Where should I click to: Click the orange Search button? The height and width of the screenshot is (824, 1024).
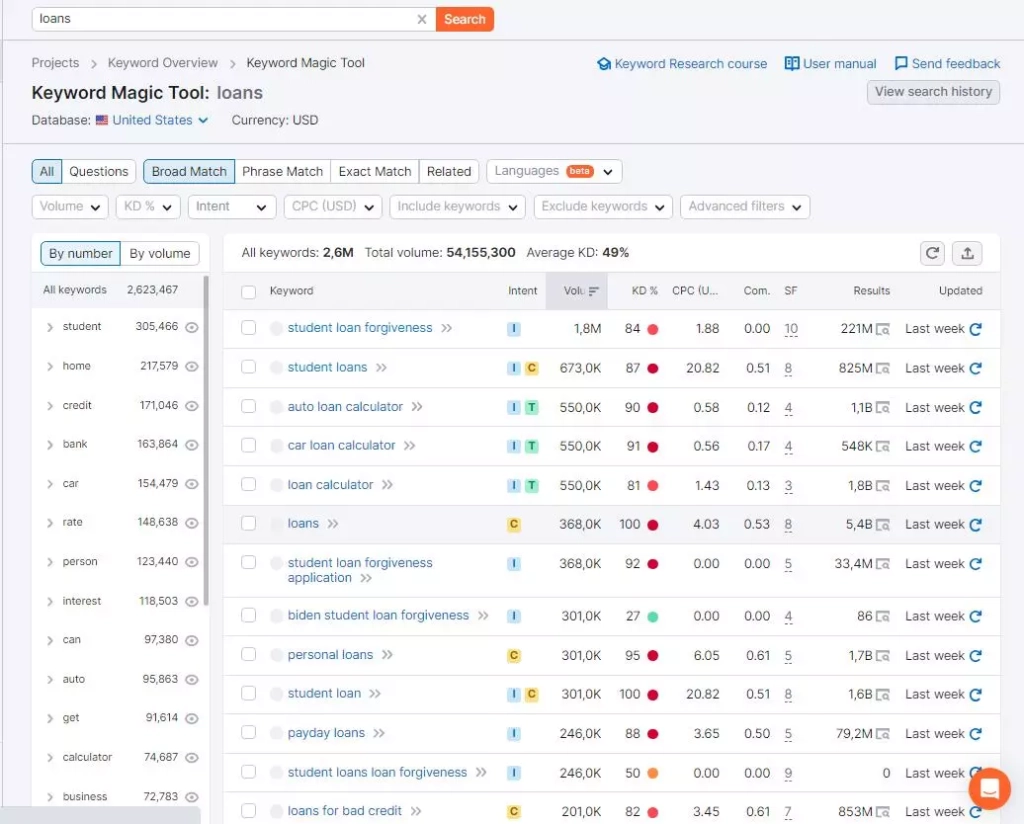click(x=464, y=19)
